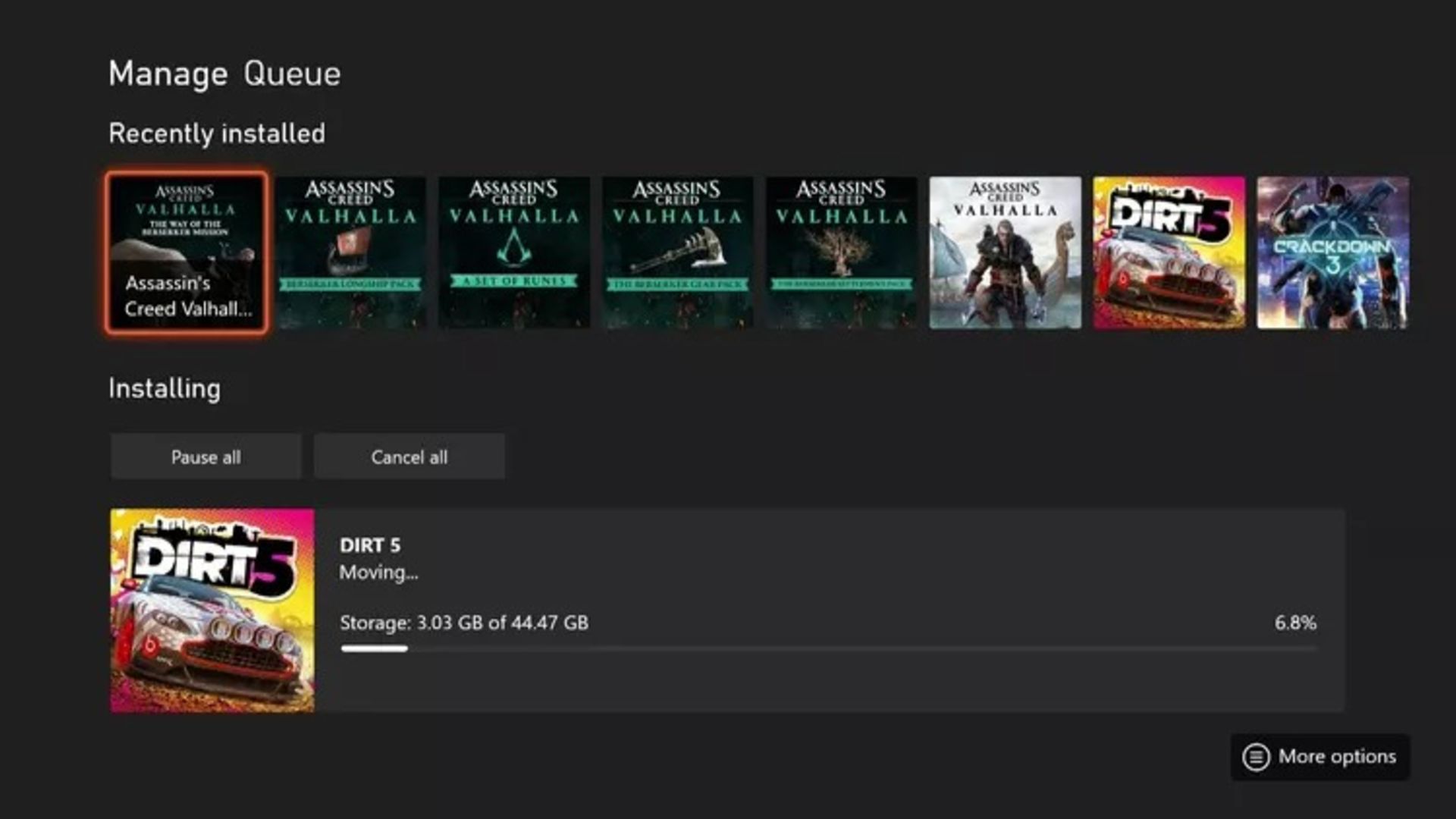Click the 6.8% progress percentage
This screenshot has height=819, width=1456.
1294,623
